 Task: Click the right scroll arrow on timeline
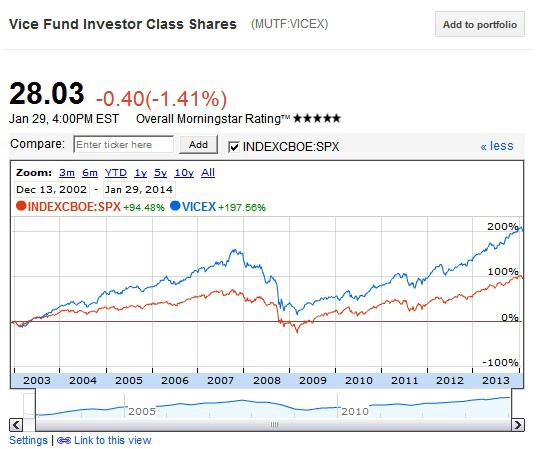tap(518, 425)
